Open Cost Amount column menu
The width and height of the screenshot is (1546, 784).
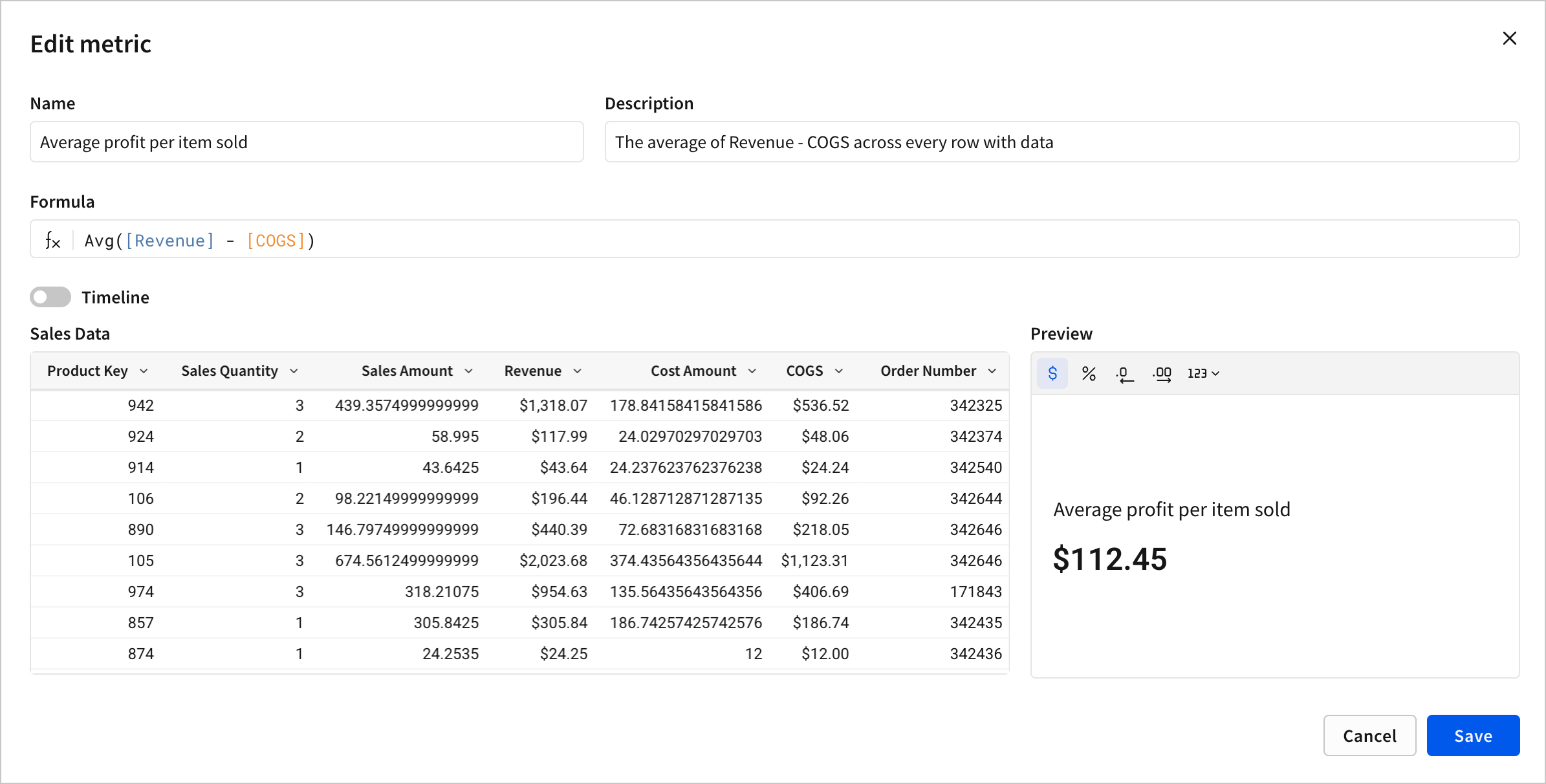752,371
